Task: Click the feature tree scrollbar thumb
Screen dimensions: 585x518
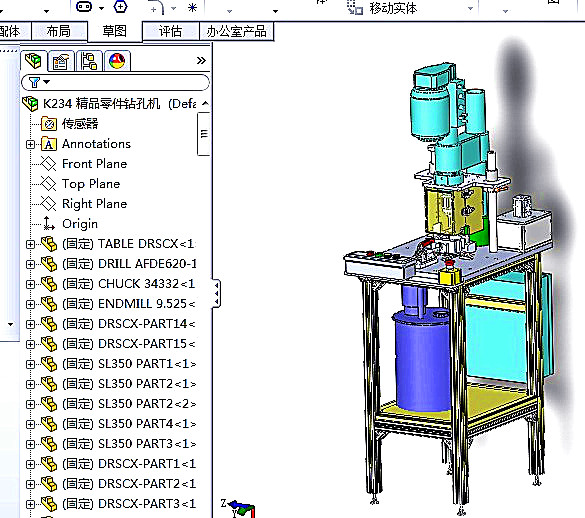Action: (204, 134)
